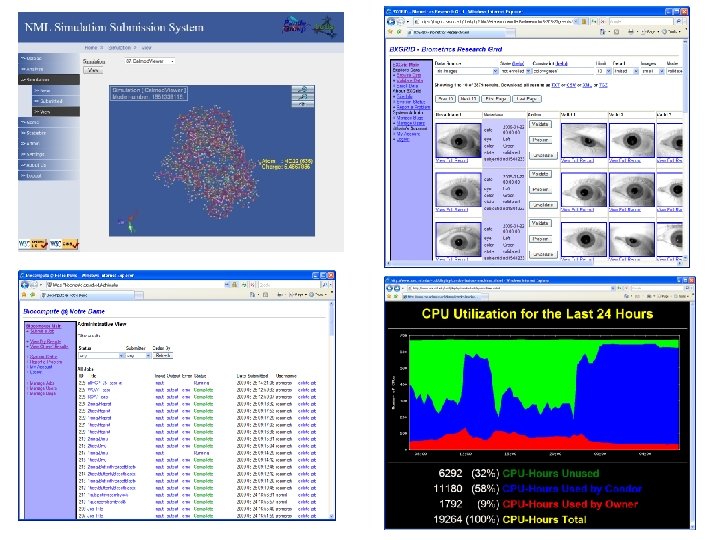Screen dimensions: 720x540
Task: Open the Simulation dropdown showing CatmodViewer
Action: (x=150, y=61)
